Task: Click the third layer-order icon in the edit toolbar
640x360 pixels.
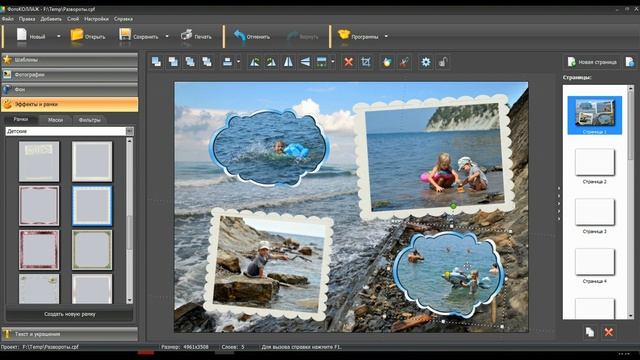Action: (x=190, y=62)
